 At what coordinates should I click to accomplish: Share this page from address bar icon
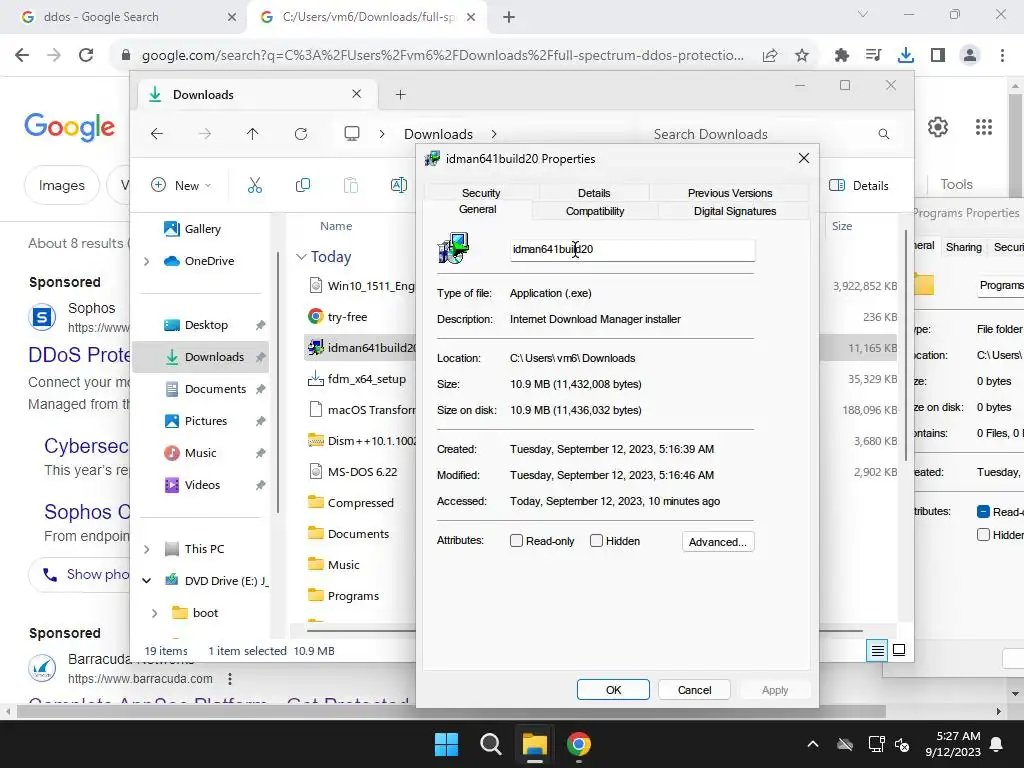tap(770, 56)
